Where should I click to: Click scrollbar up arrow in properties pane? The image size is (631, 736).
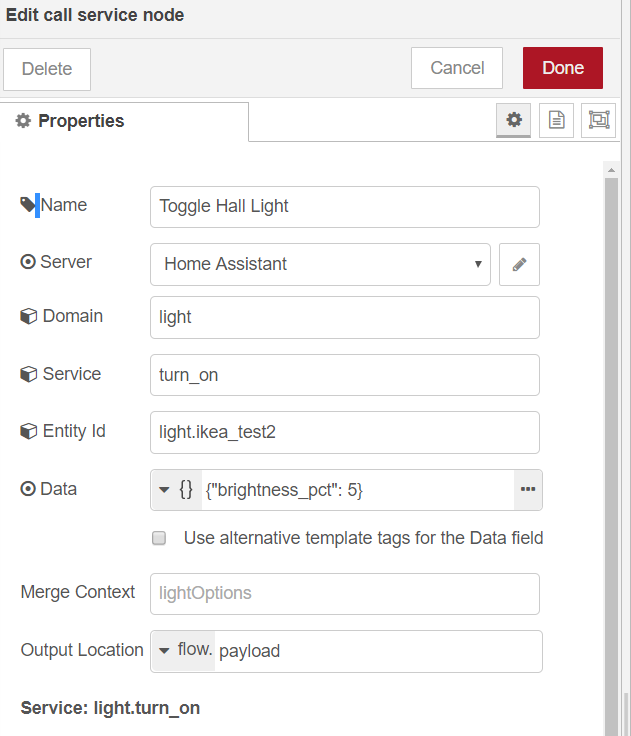[611, 170]
